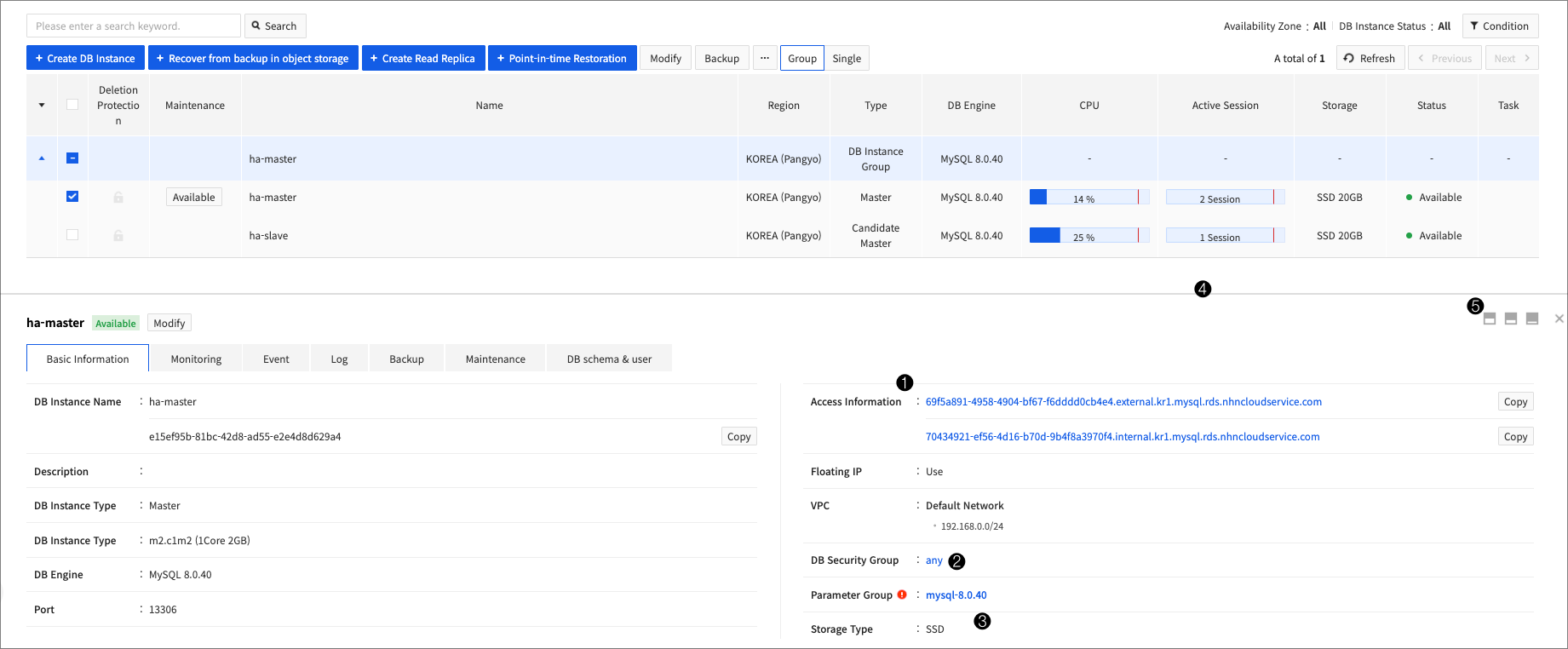
Task: Click the 14 % CPU usage bar
Action: pyautogui.click(x=1089, y=198)
